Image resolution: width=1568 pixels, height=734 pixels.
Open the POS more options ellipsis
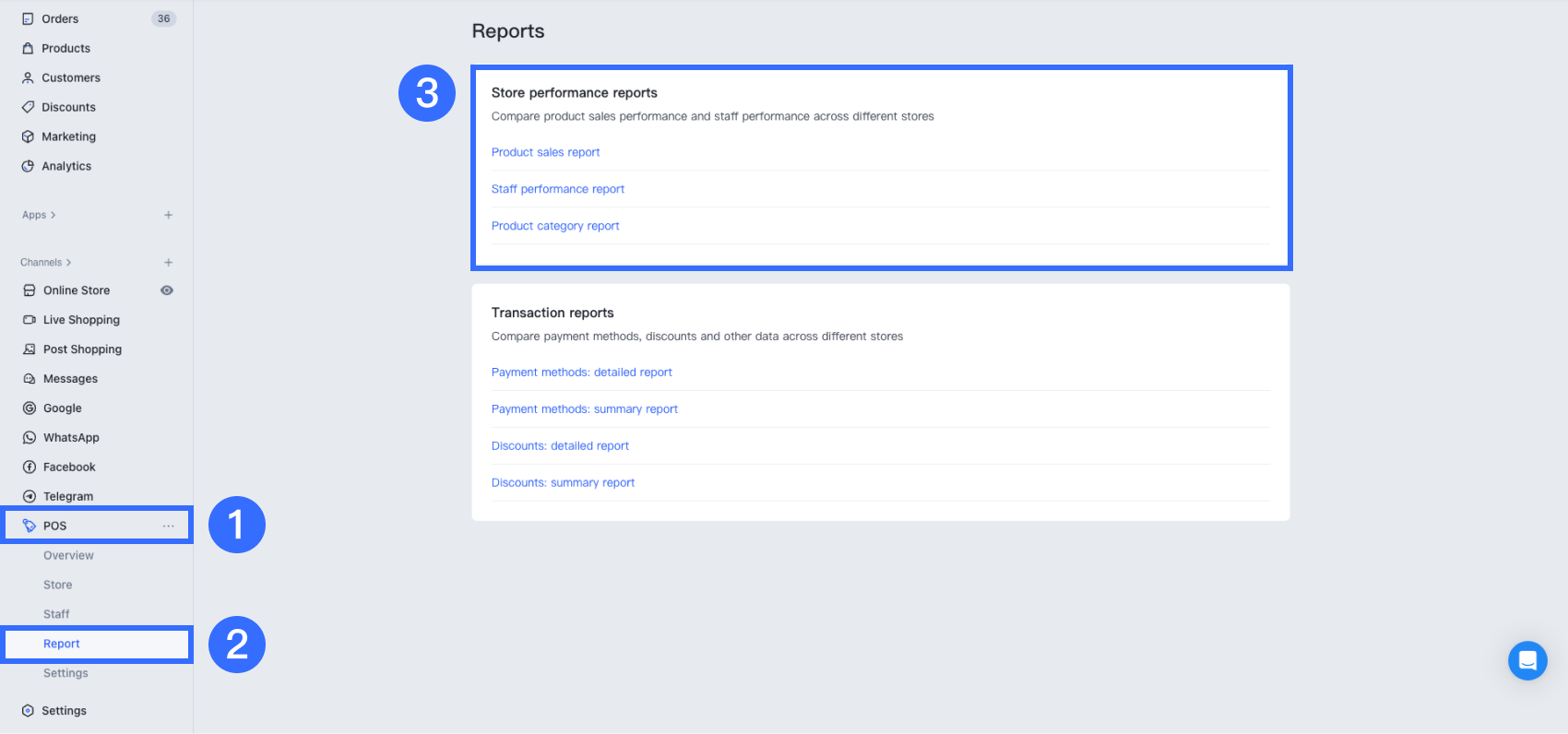168,526
